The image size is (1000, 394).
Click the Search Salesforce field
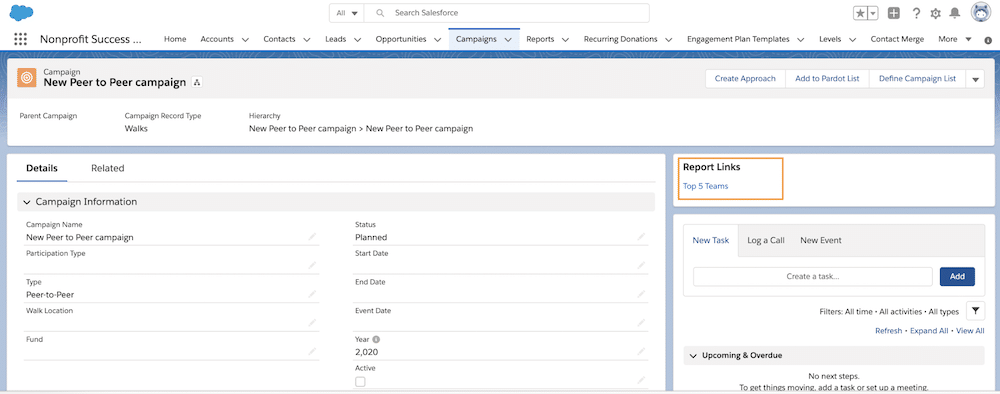pyautogui.click(x=507, y=13)
